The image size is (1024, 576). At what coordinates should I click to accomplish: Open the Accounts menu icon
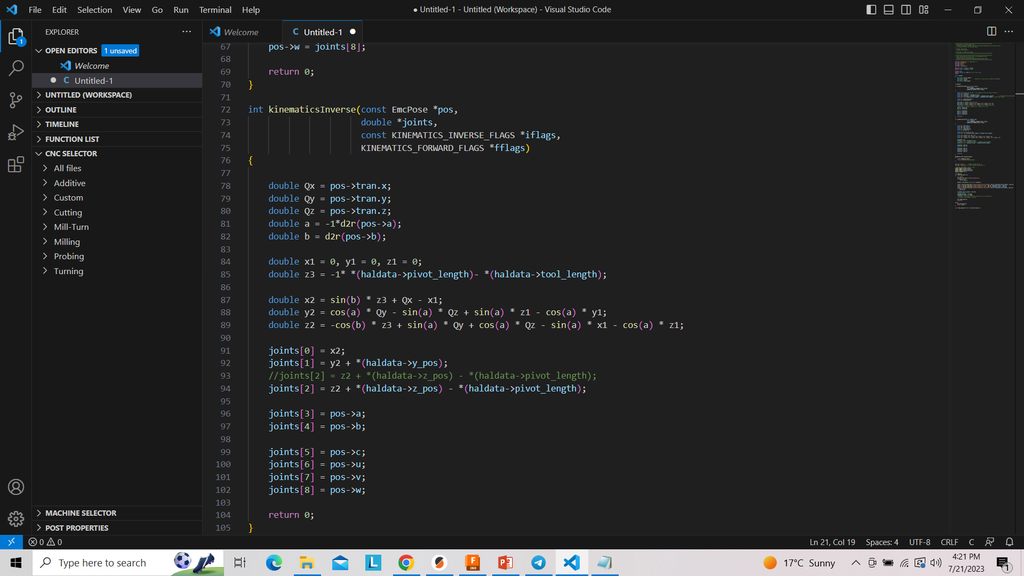(x=16, y=487)
